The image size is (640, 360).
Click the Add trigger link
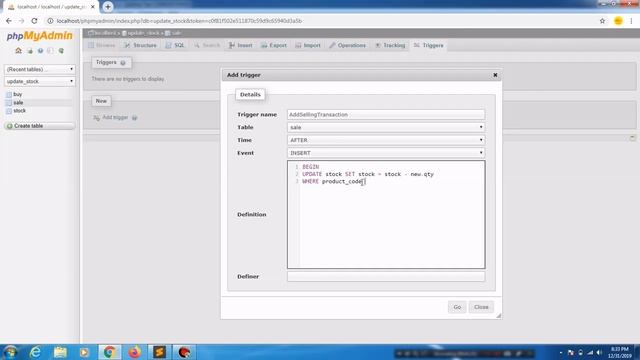click(115, 118)
